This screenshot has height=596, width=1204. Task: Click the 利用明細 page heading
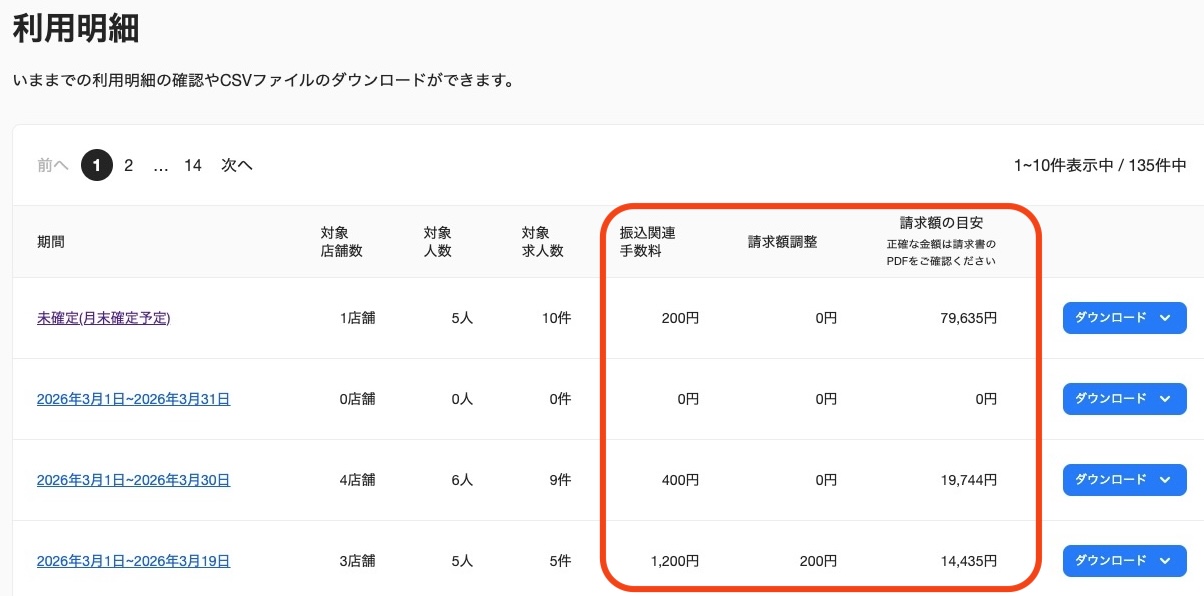(x=75, y=28)
